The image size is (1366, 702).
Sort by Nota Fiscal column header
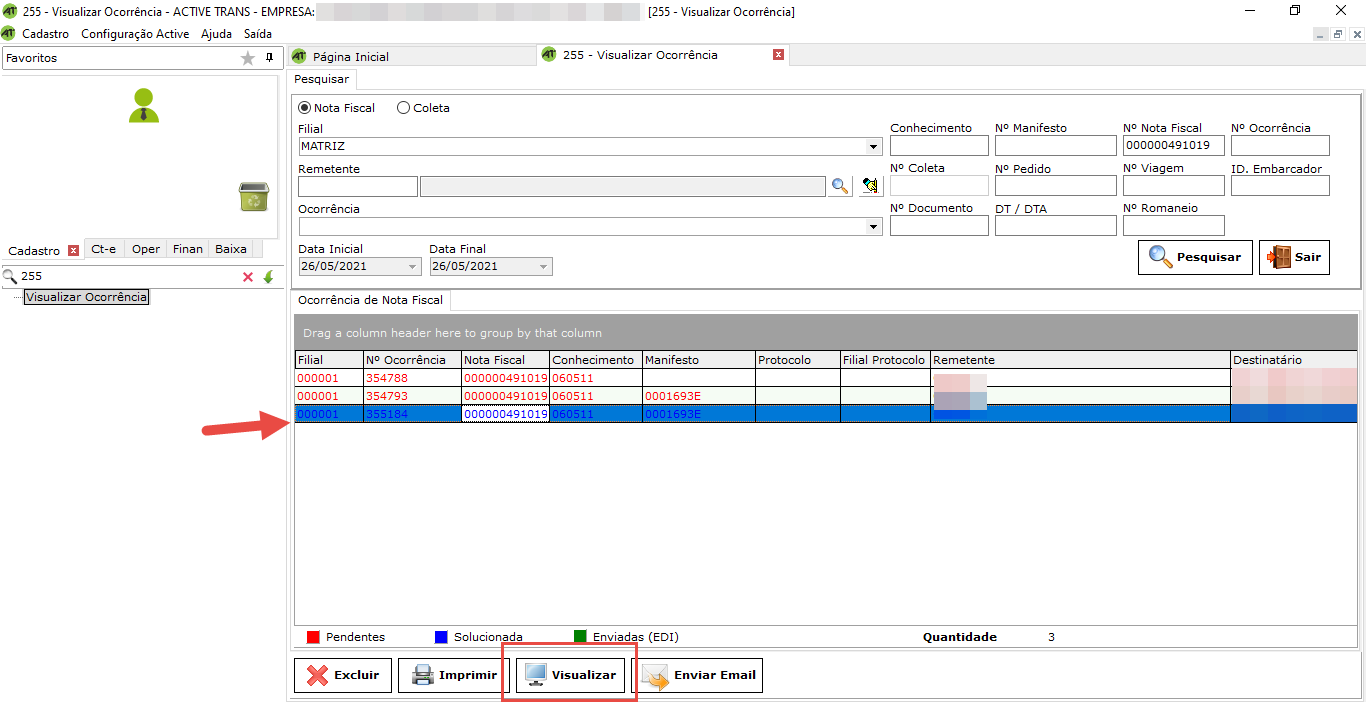[x=505, y=360]
